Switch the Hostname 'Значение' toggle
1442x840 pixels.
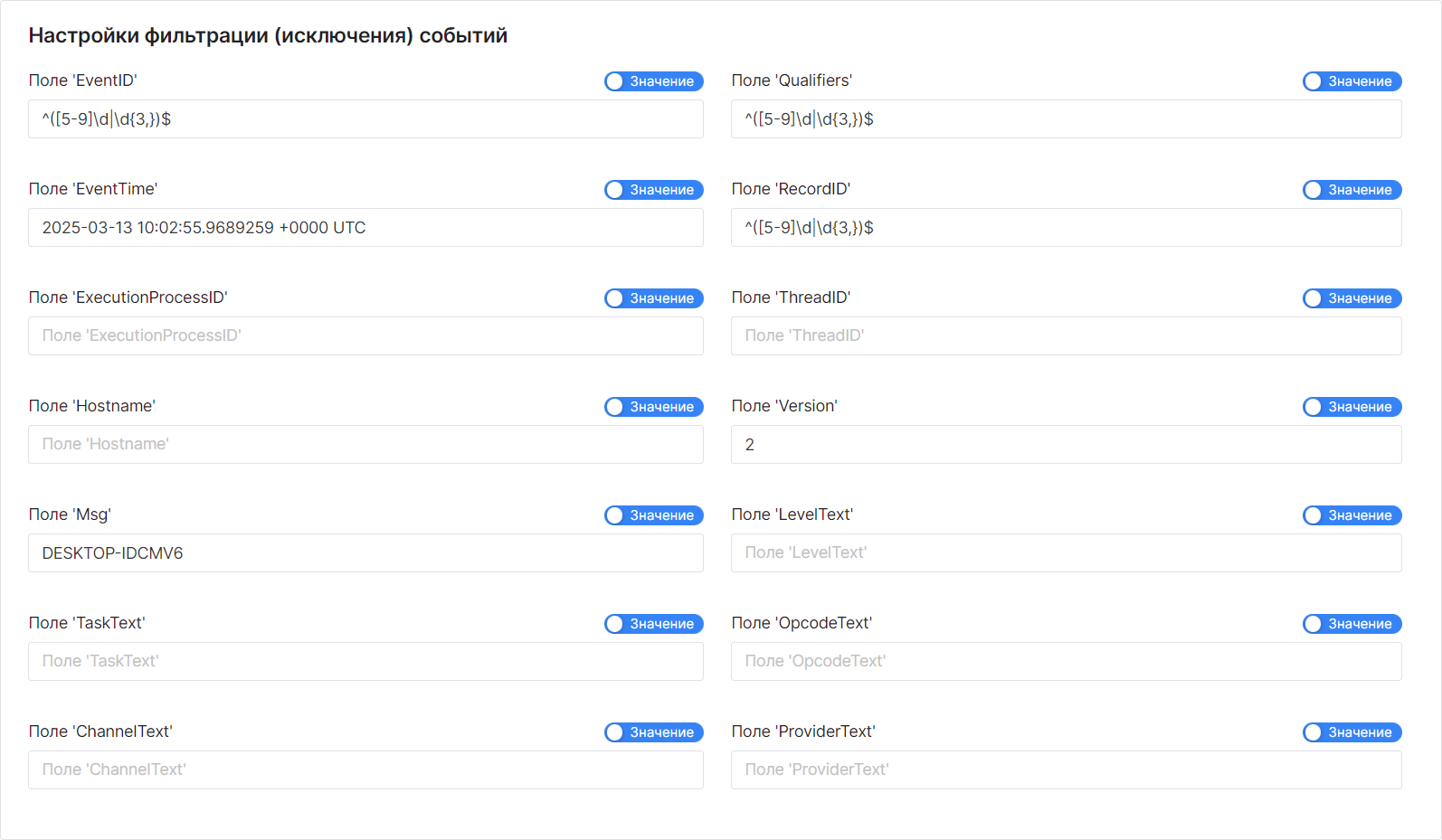coord(653,407)
